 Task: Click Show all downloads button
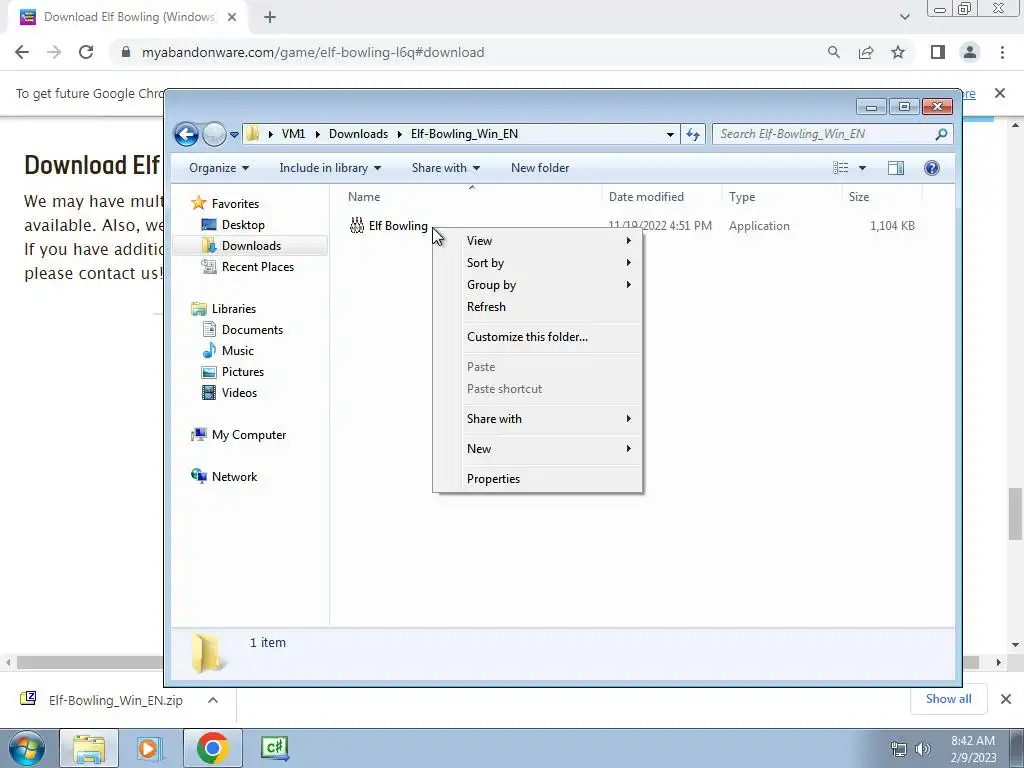pyautogui.click(x=948, y=699)
